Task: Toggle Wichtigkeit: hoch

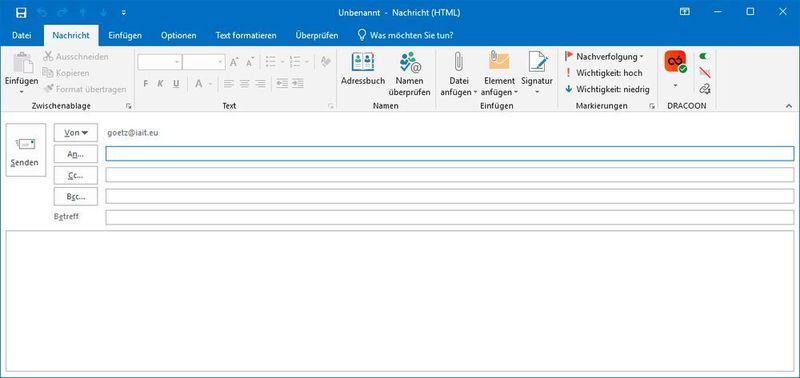Action: 604,73
